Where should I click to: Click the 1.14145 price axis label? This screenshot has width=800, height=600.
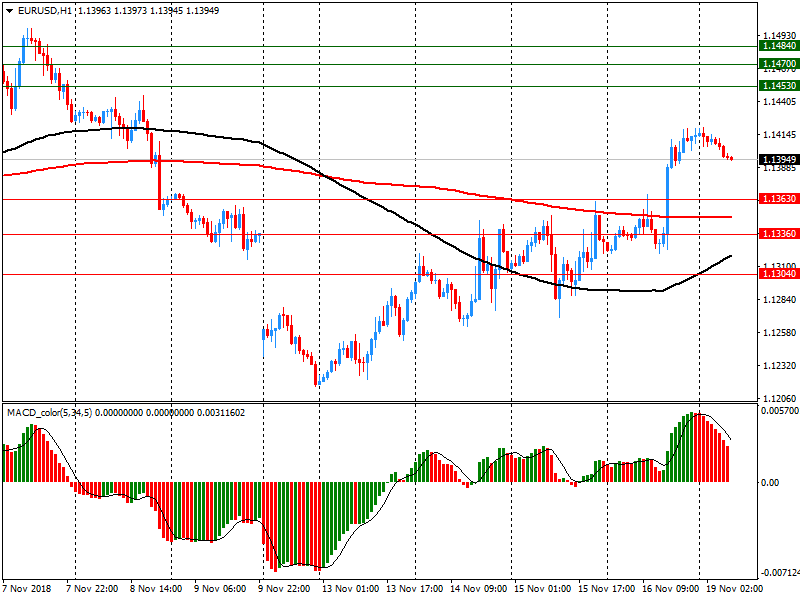(779, 135)
